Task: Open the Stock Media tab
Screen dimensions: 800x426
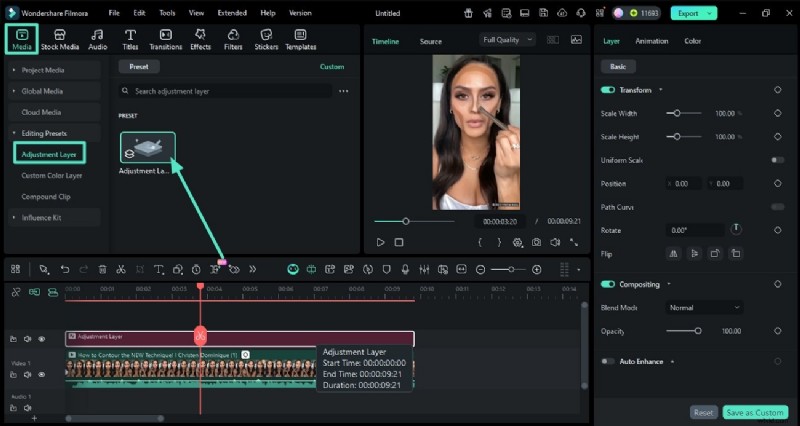Action: tap(60, 39)
